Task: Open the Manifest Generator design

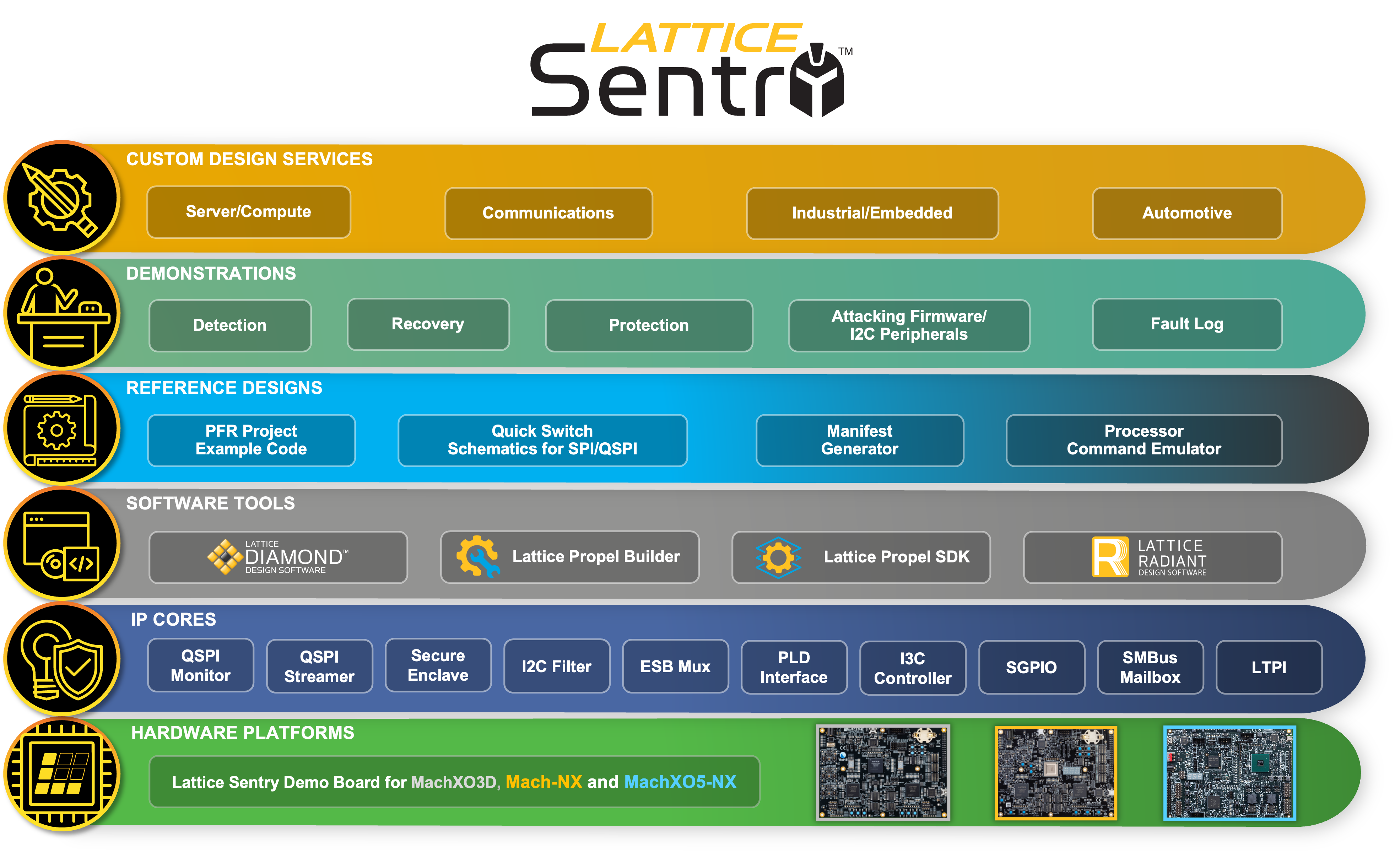Action: 860,440
